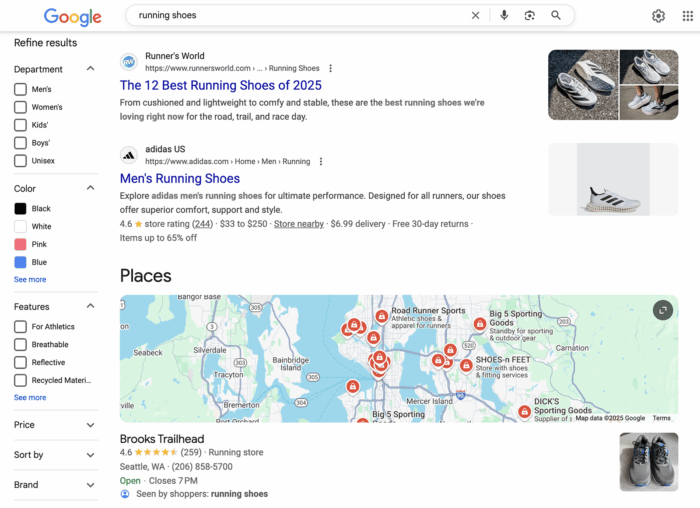
Task: Start voice search with the microphone icon
Action: [504, 16]
